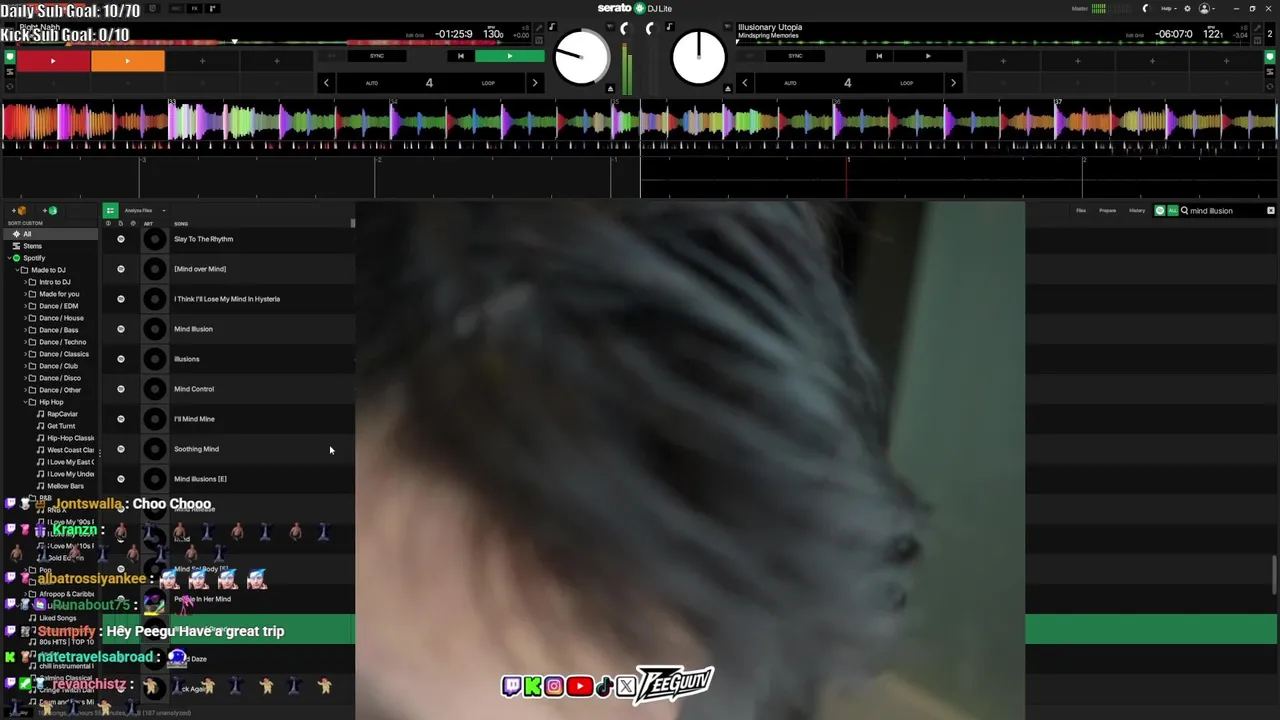The height and width of the screenshot is (720, 1280).
Task: Toggle key lock note icon on deck 1
Action: point(552,27)
